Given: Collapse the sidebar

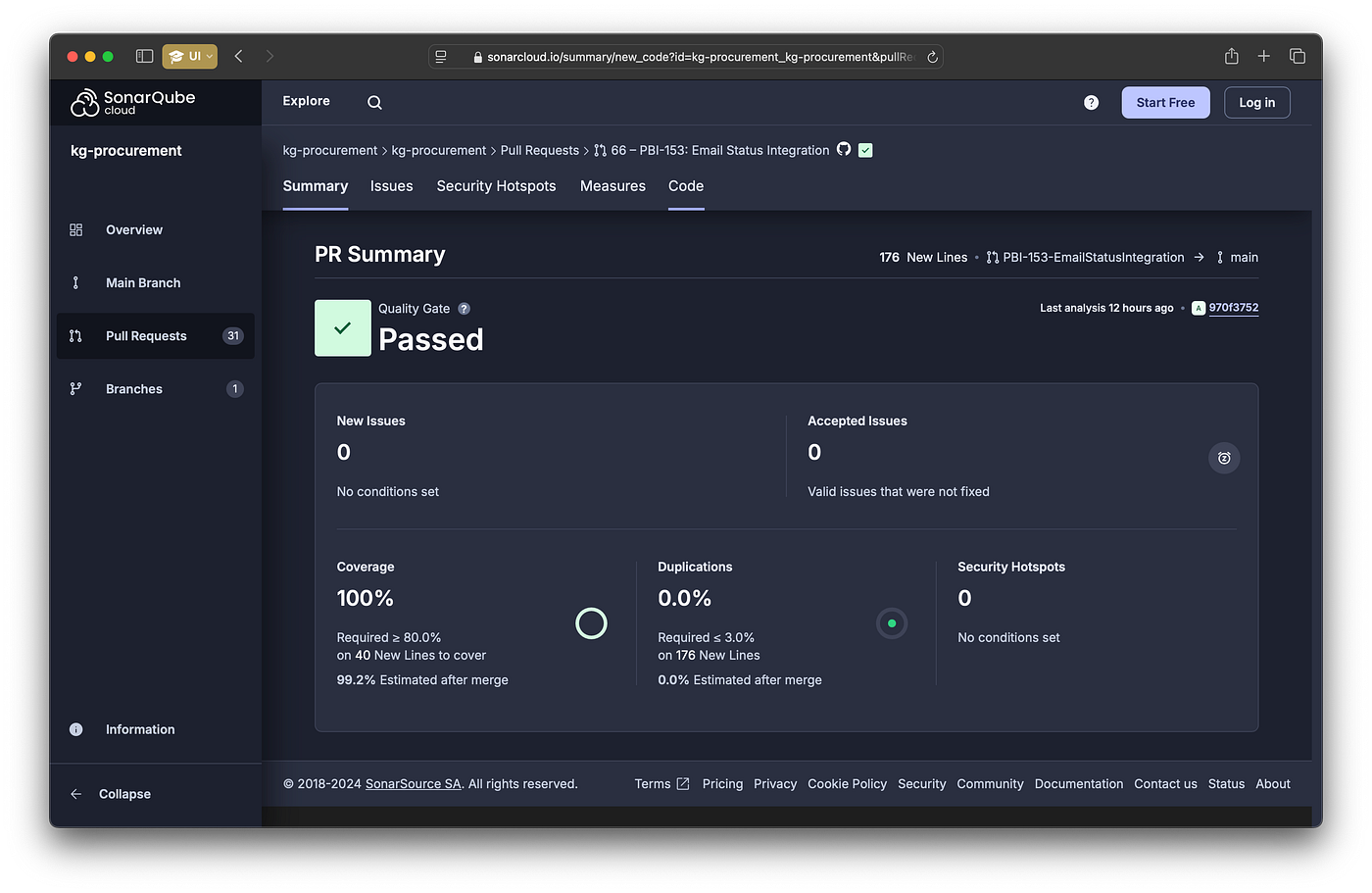Looking at the screenshot, I should (x=111, y=794).
